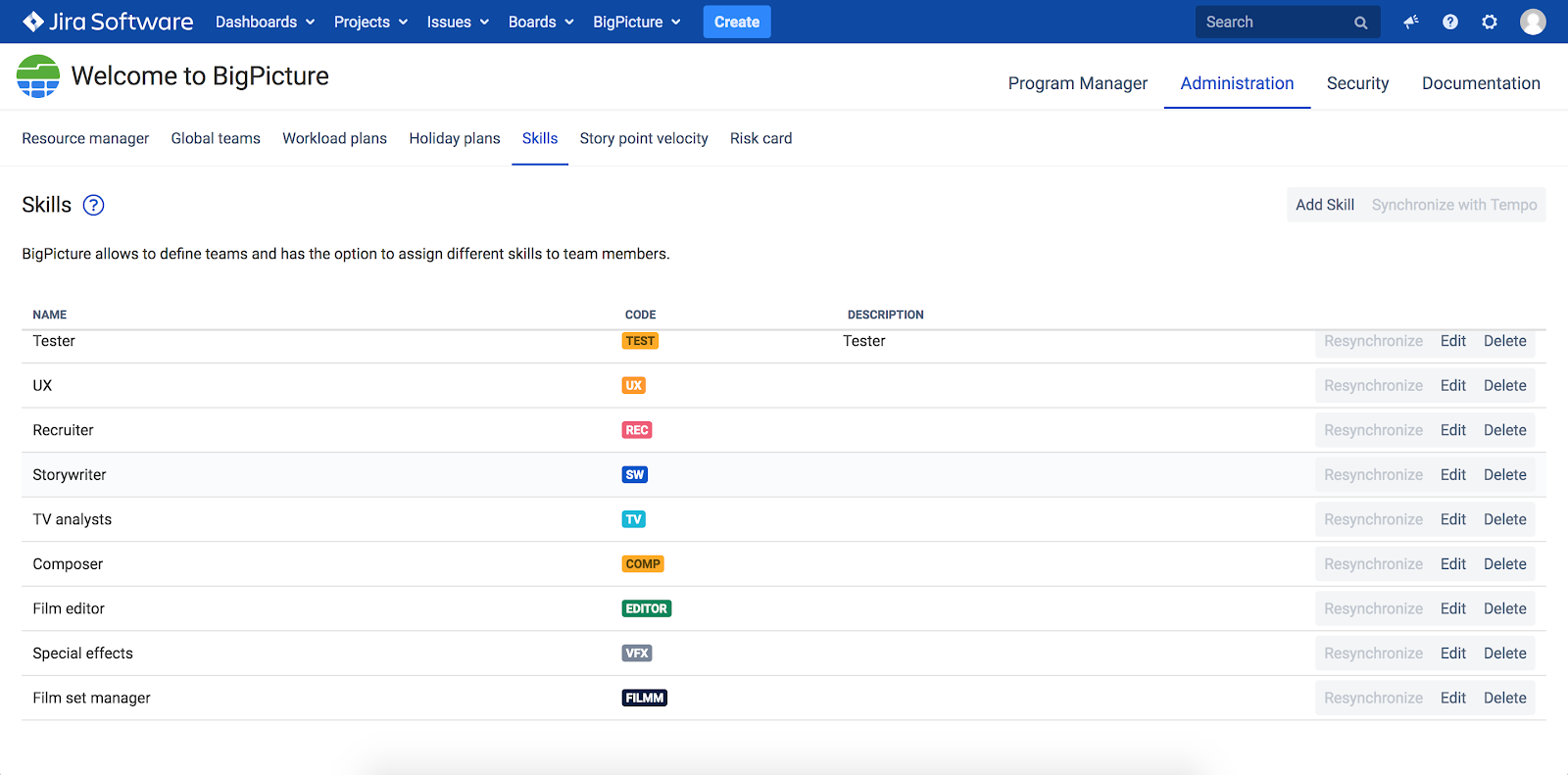Image resolution: width=1568 pixels, height=775 pixels.
Task: Open the Documentation section
Action: [x=1481, y=83]
